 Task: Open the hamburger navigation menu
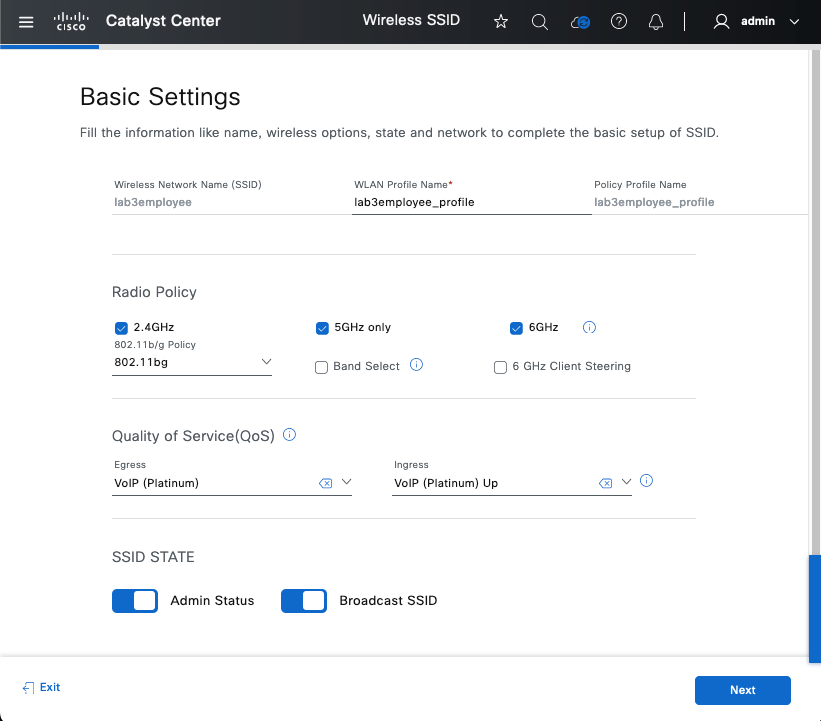click(26, 21)
